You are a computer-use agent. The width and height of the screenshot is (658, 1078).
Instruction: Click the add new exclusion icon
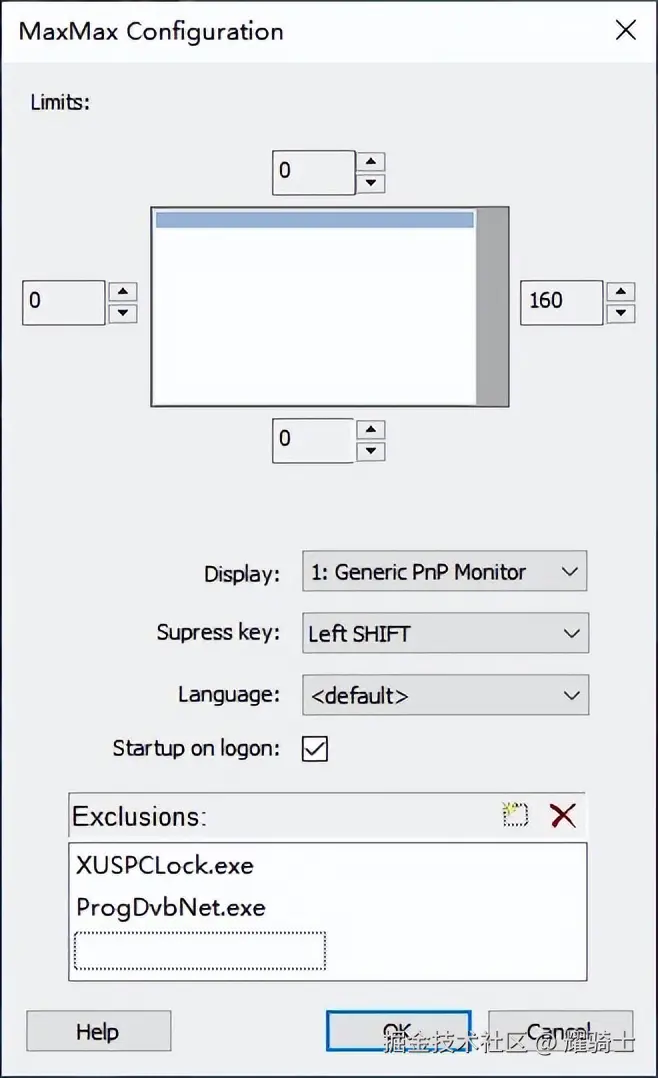514,815
